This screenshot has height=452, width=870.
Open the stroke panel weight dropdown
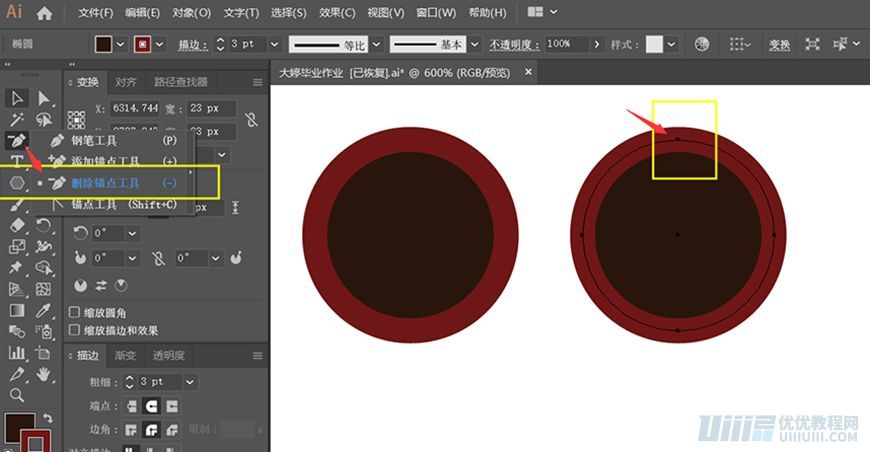point(190,382)
